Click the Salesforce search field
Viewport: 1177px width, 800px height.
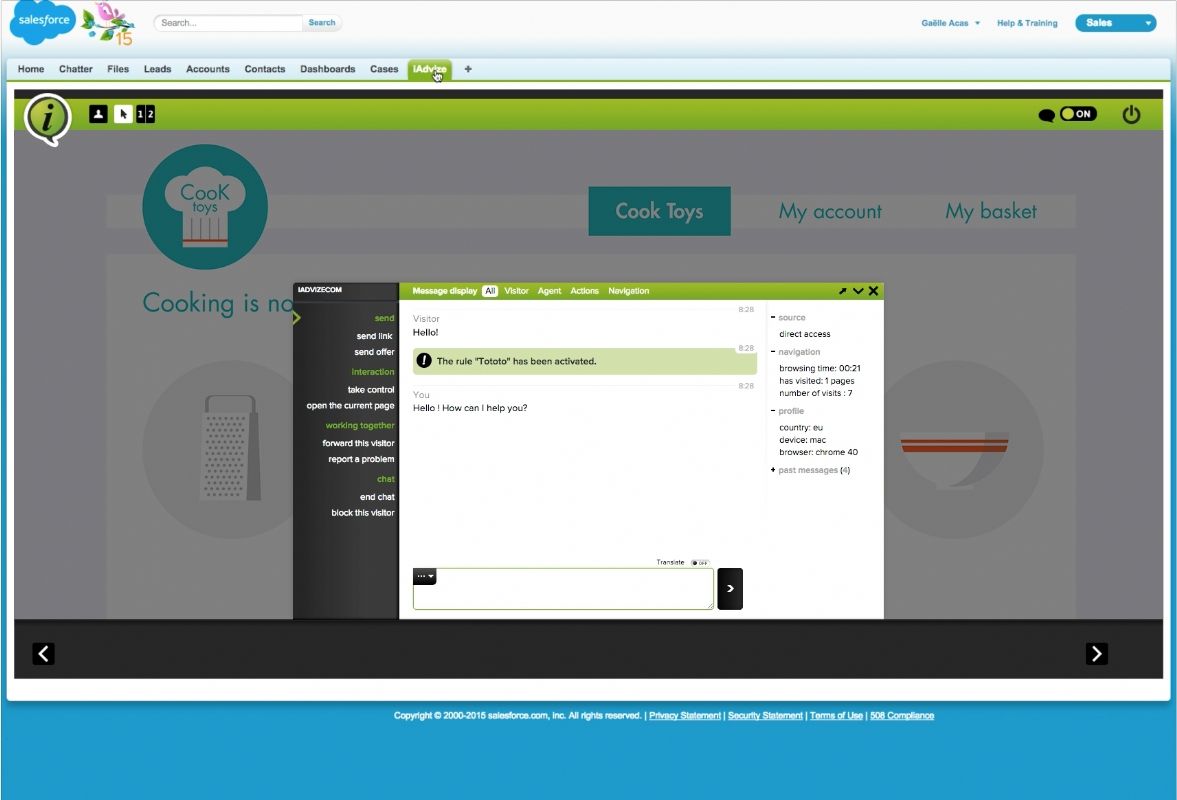(228, 23)
